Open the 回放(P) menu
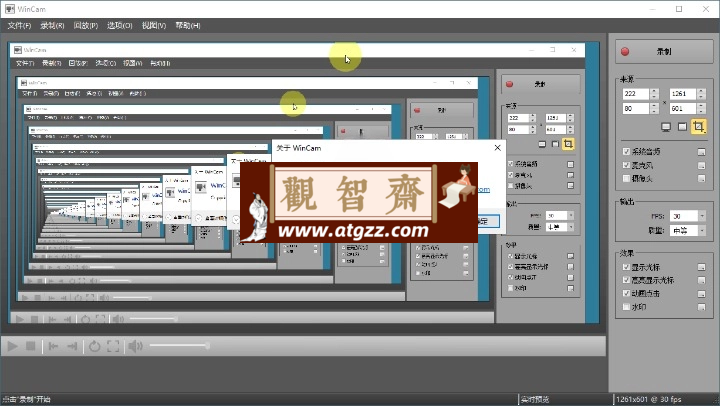Image resolution: width=720 pixels, height=406 pixels. coord(86,25)
